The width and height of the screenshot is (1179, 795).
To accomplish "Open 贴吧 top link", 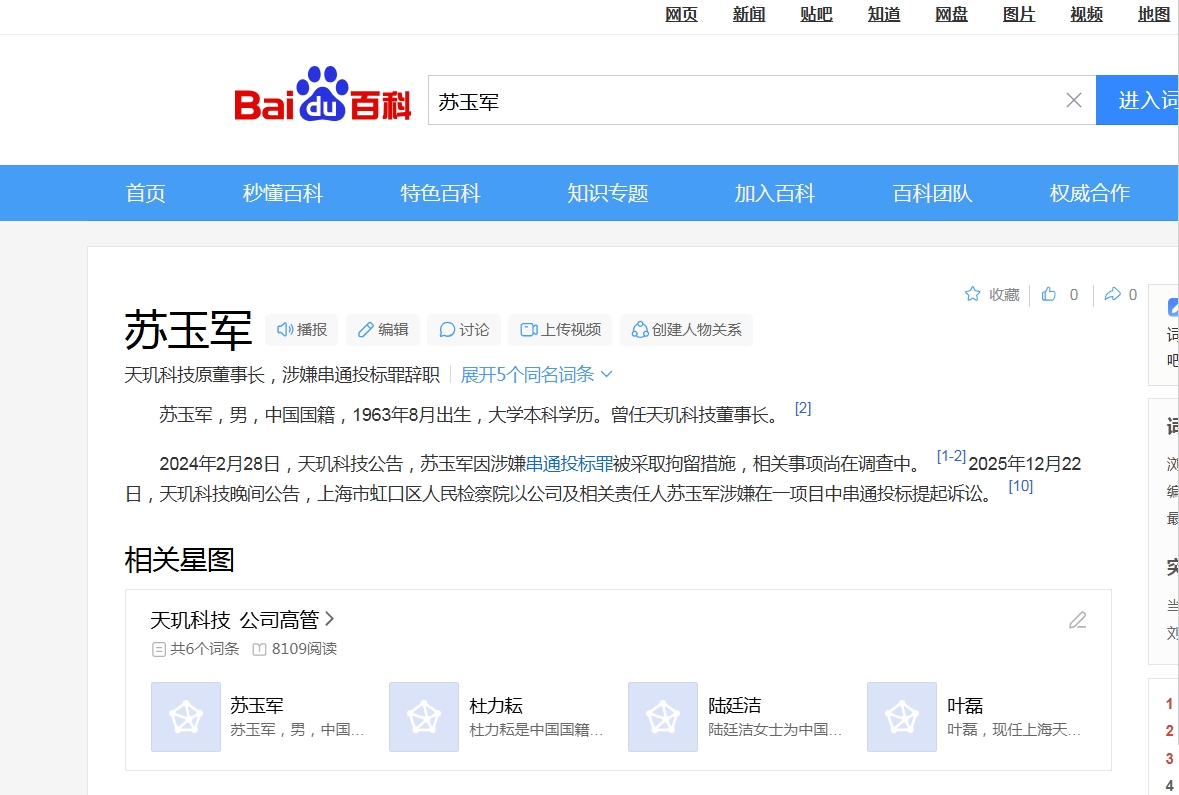I will [x=817, y=14].
